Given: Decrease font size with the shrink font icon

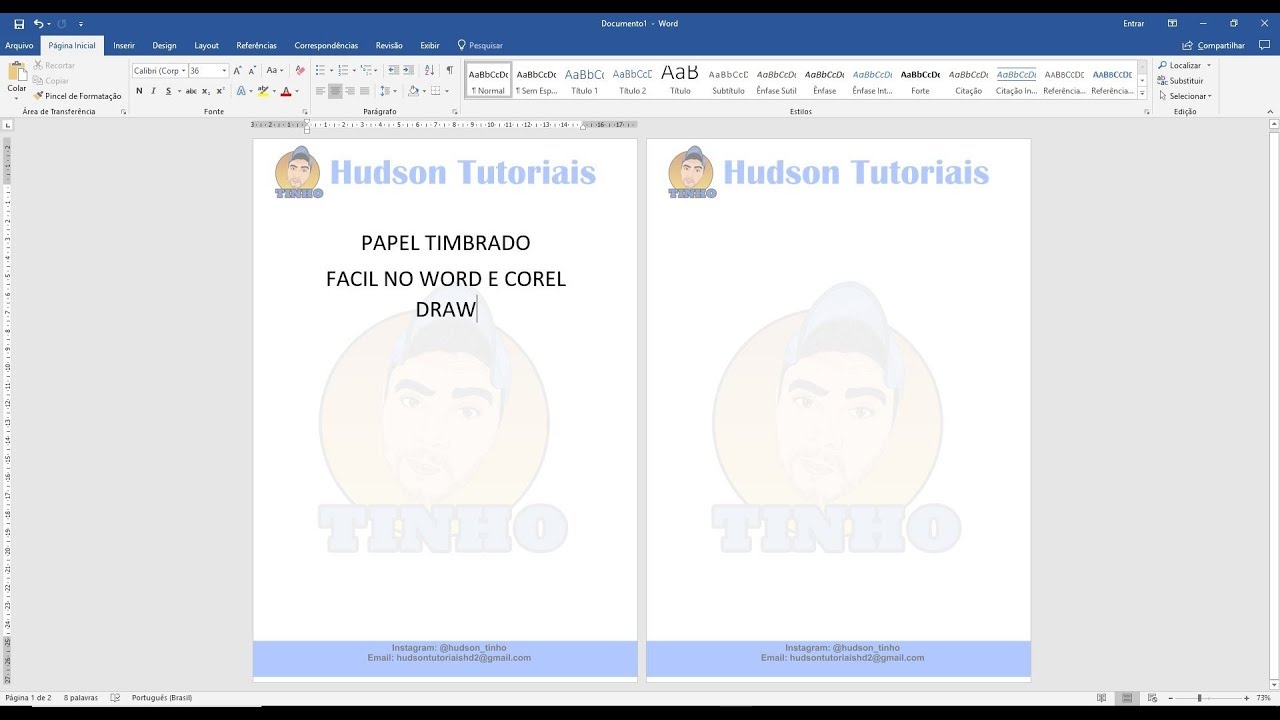Looking at the screenshot, I should (x=251, y=71).
